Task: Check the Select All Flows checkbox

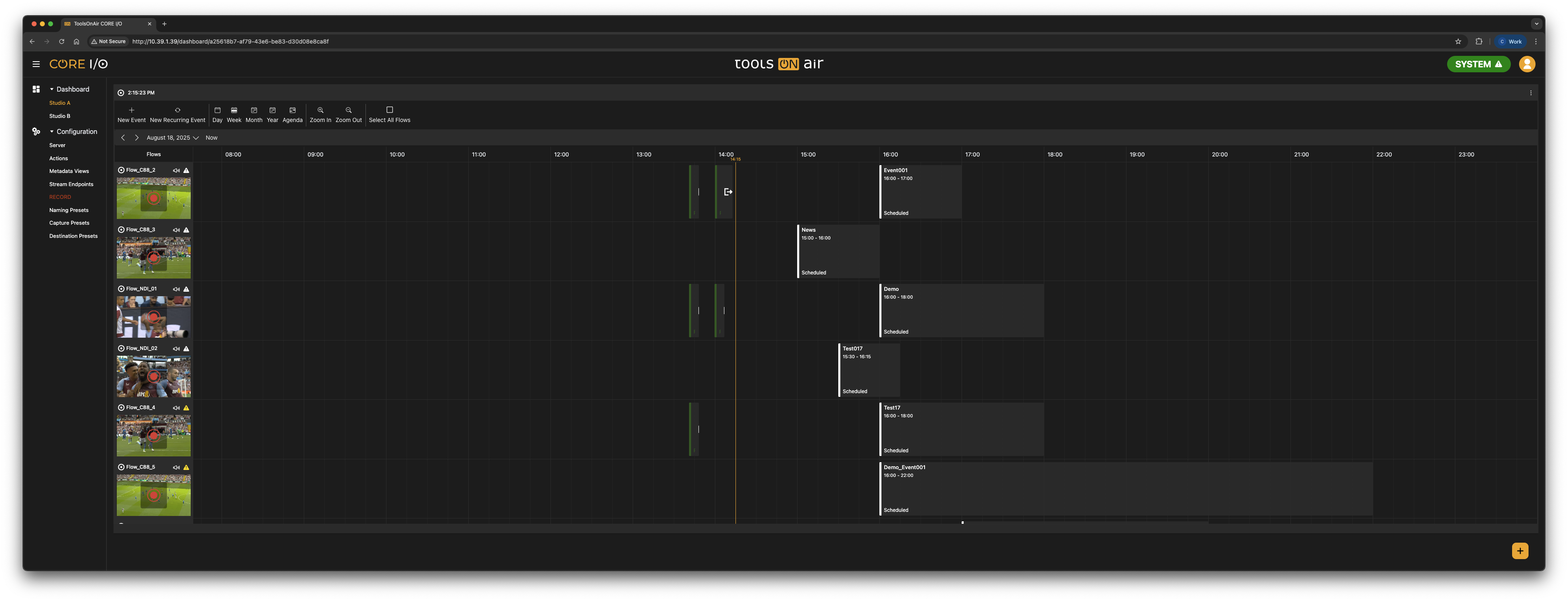Action: click(x=390, y=110)
